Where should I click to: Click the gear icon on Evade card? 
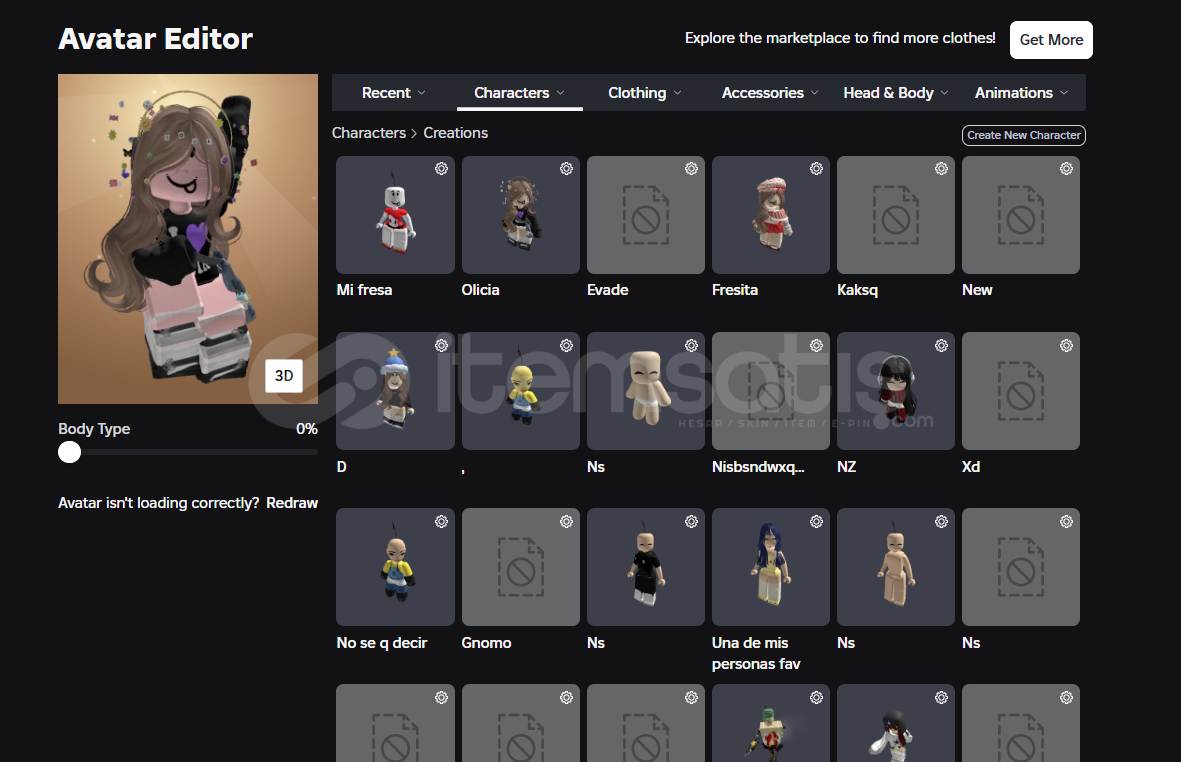(691, 169)
